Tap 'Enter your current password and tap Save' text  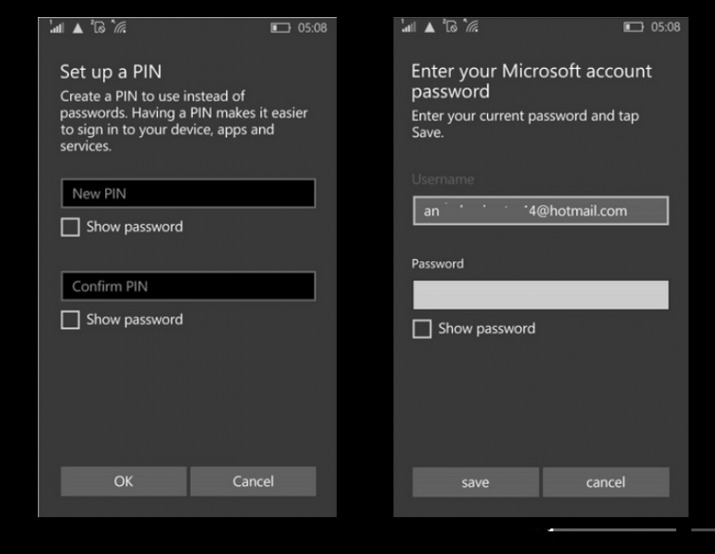pos(525,124)
